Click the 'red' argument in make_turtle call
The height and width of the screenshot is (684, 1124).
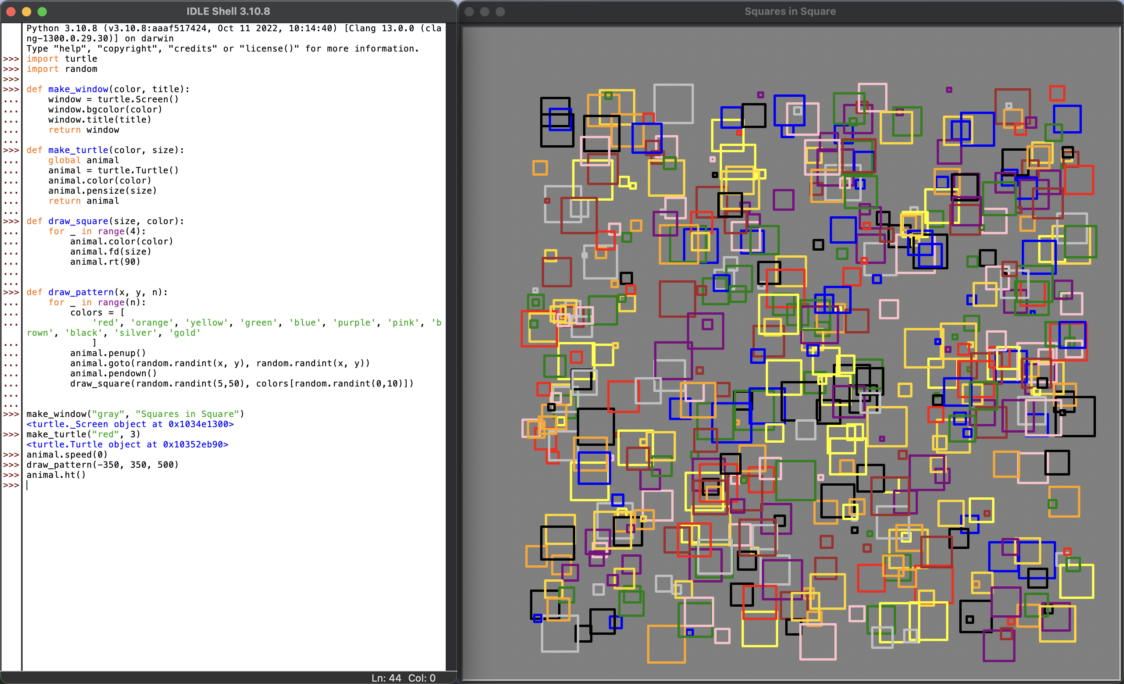105,433
